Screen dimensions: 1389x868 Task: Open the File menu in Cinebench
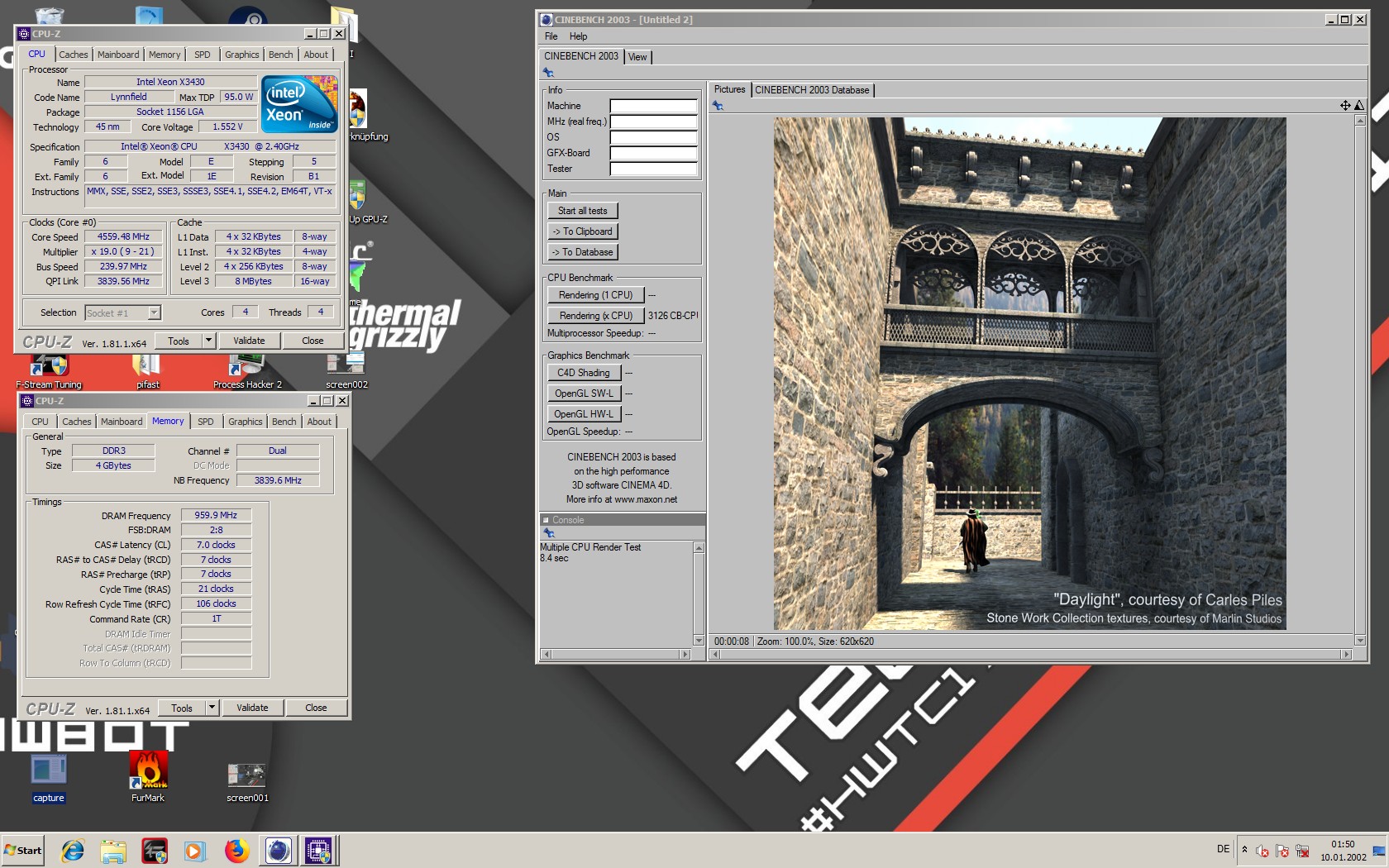point(551,36)
